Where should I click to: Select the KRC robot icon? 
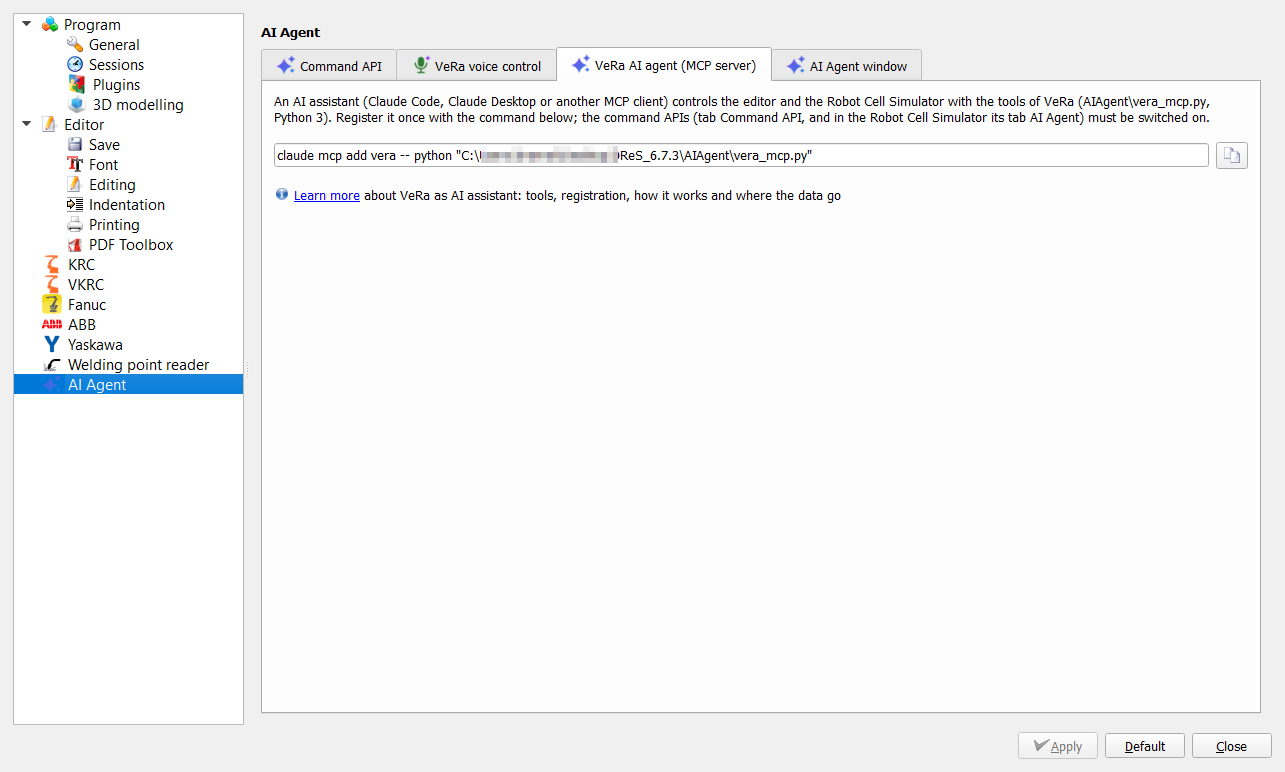[51, 264]
